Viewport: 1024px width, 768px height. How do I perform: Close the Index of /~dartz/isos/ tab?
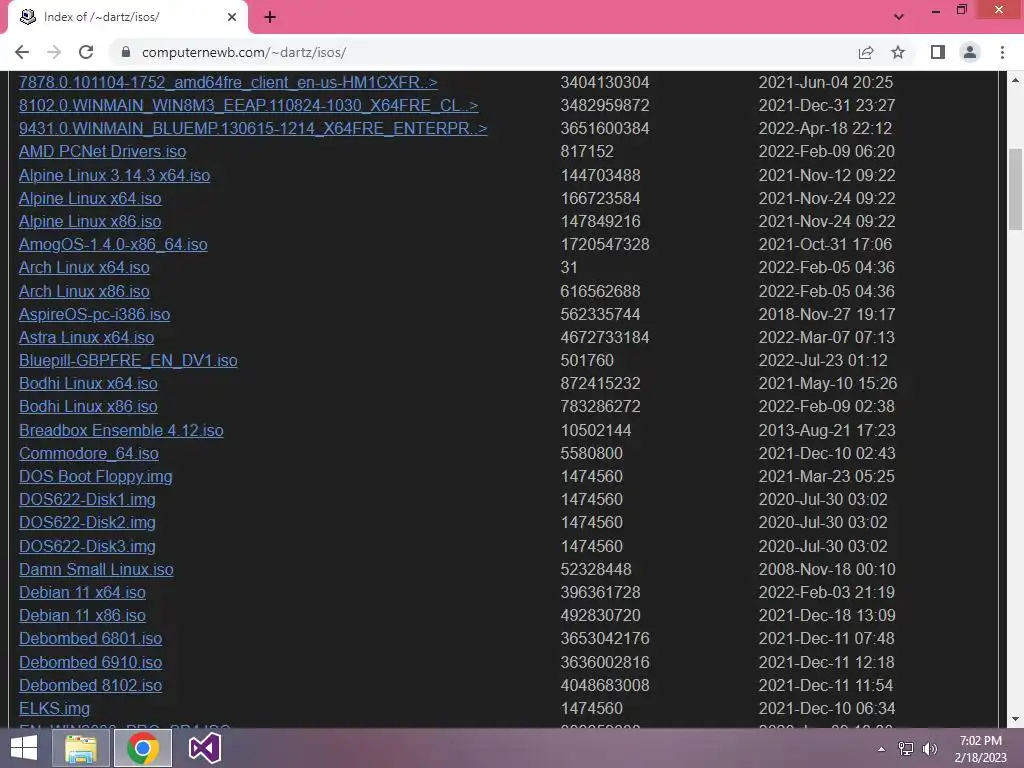pyautogui.click(x=232, y=17)
